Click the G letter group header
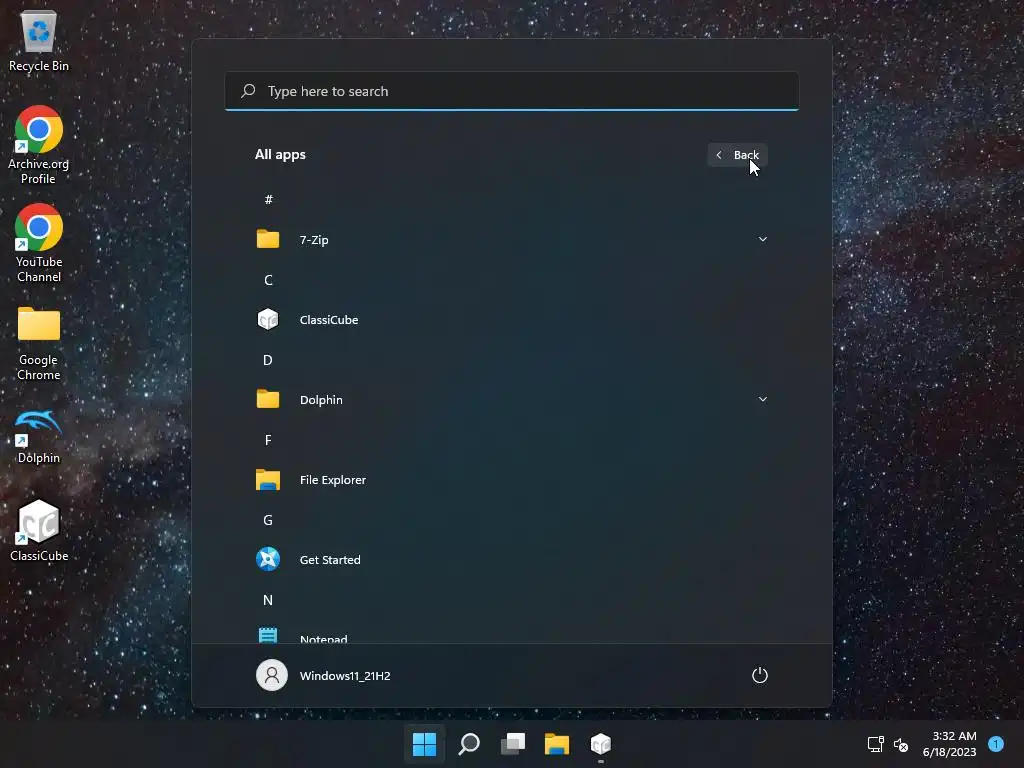The image size is (1024, 768). 268,520
